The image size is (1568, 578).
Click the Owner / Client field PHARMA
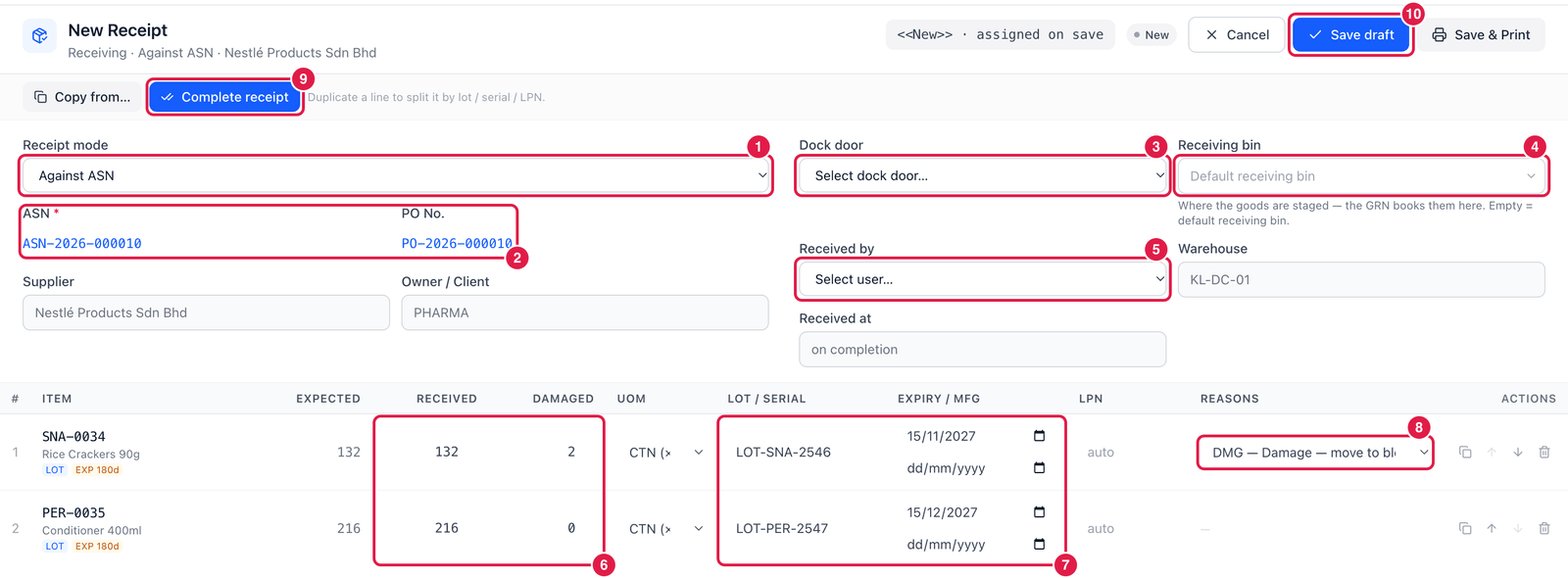click(x=585, y=313)
